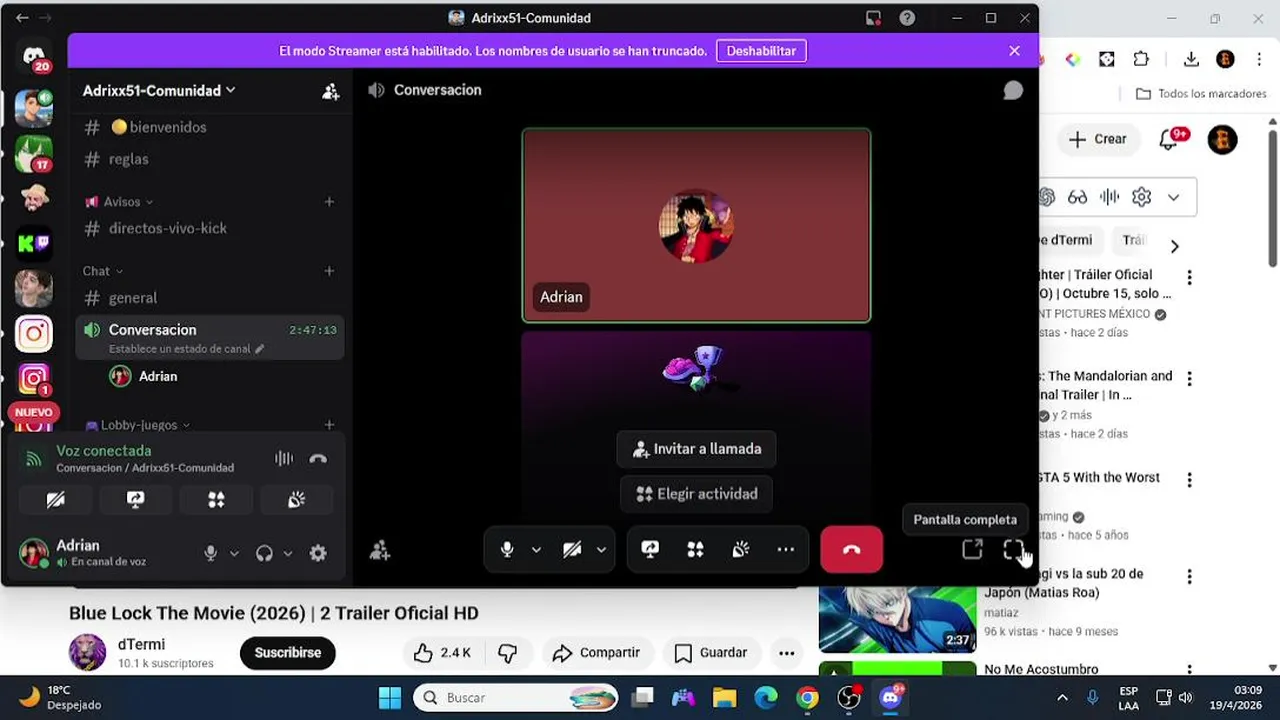Pop out the call into separate window
The width and height of the screenshot is (1280, 720).
[x=972, y=549]
